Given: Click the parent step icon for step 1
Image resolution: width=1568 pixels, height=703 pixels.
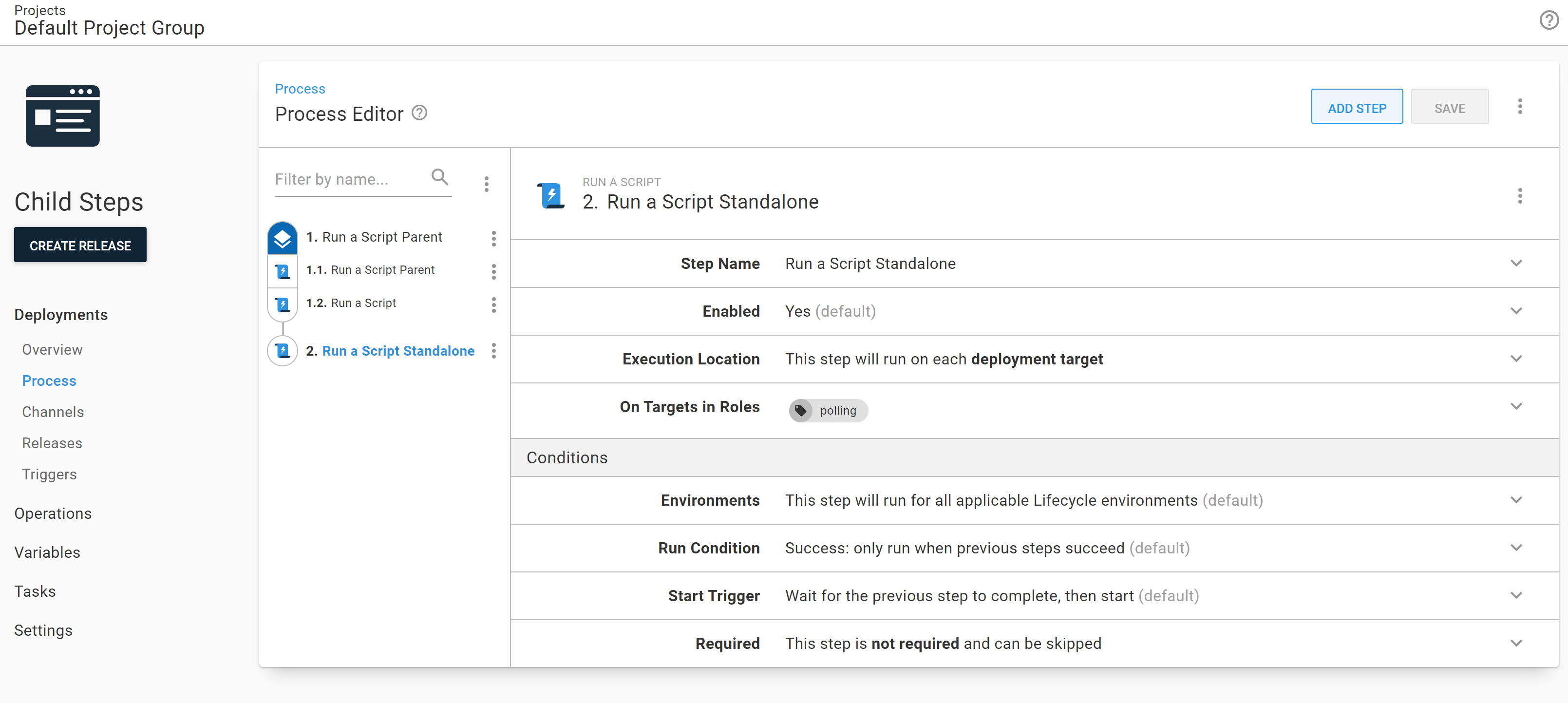Looking at the screenshot, I should tap(283, 238).
